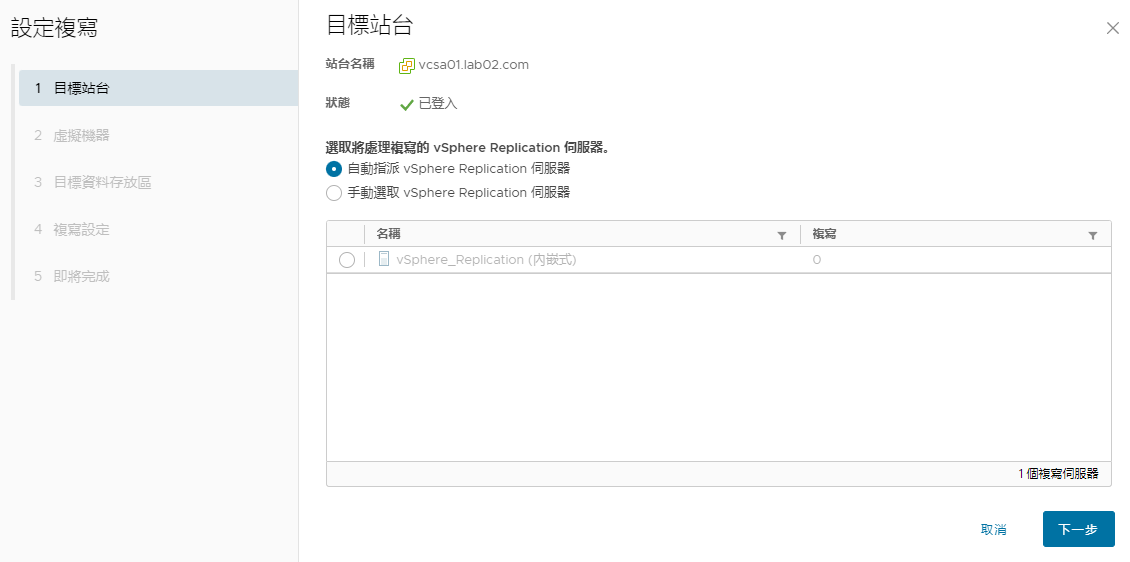This screenshot has width=1130, height=562.
Task: Open filter for the 名稱 column
Action: tap(782, 236)
